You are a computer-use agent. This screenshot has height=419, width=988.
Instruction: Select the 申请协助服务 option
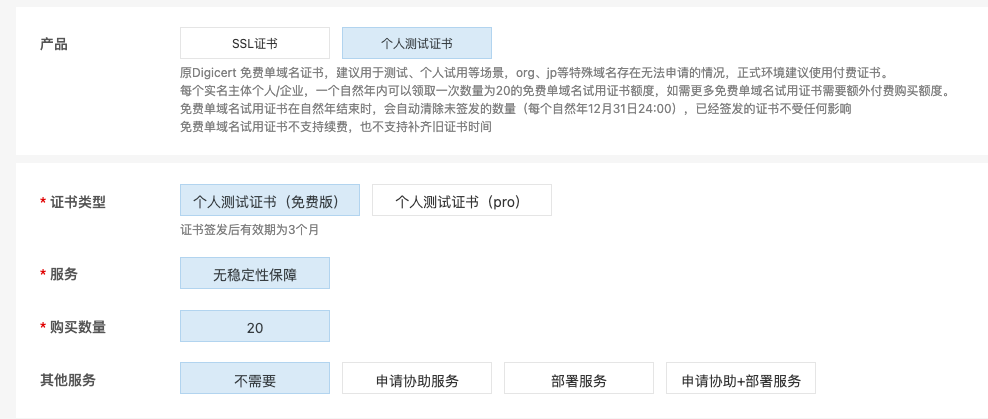pyautogui.click(x=417, y=380)
